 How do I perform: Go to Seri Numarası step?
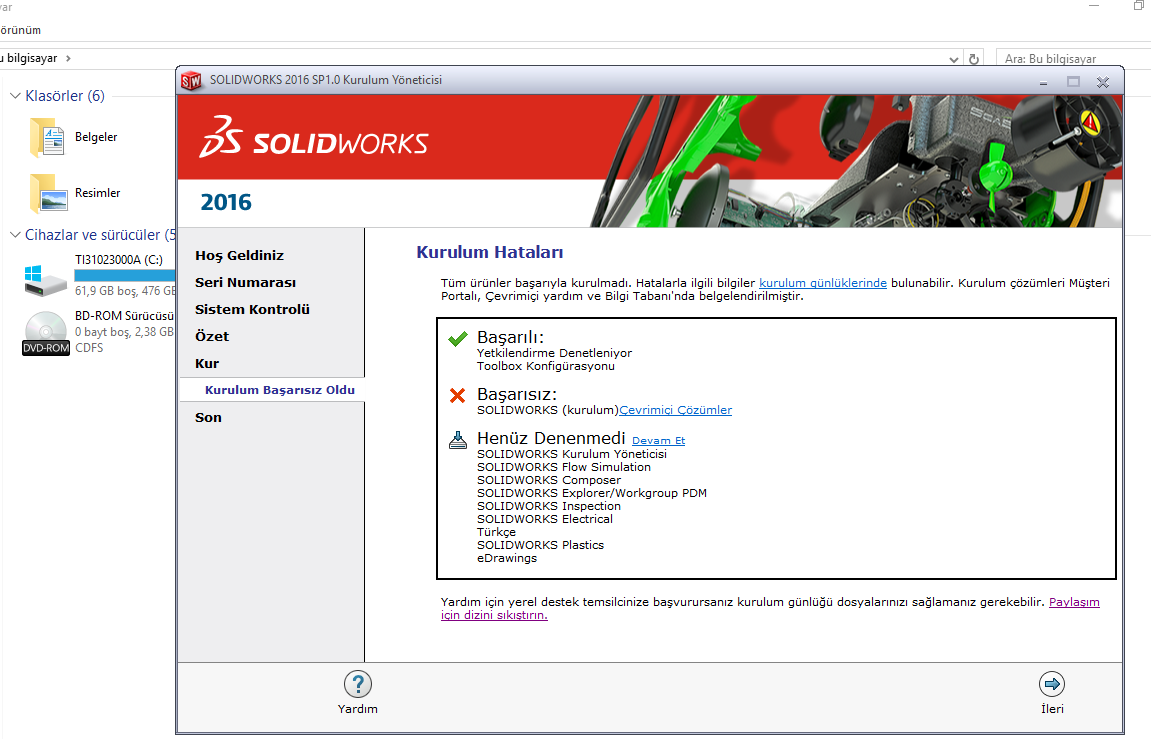pos(245,282)
